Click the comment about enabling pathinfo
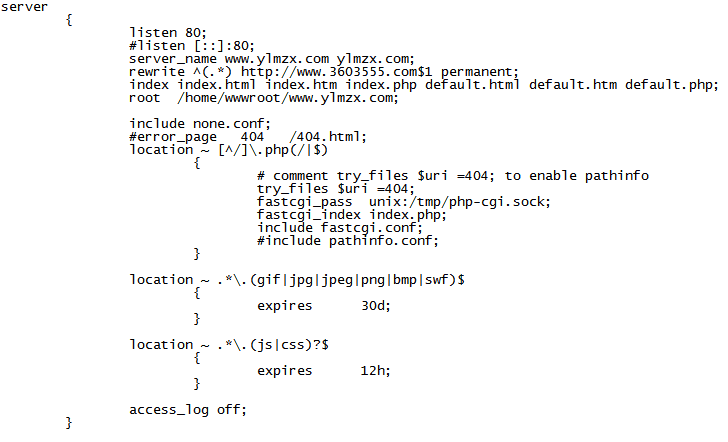 [x=452, y=176]
